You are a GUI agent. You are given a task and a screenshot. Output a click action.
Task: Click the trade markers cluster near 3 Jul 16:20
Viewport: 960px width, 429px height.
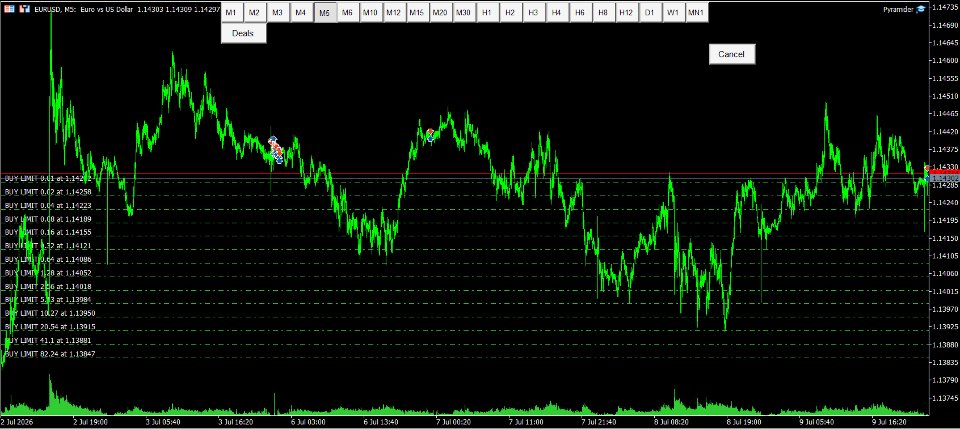click(x=276, y=150)
